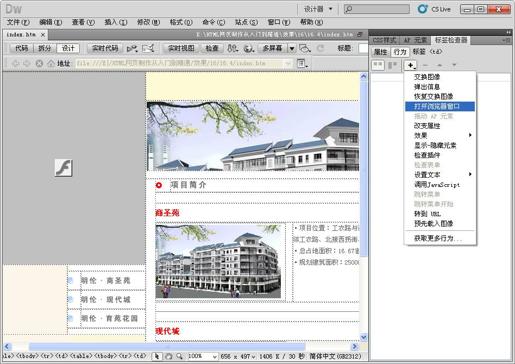Viewport: 515px width, 364px height.
Task: Click the restore document window icon
Action: coord(360,34)
